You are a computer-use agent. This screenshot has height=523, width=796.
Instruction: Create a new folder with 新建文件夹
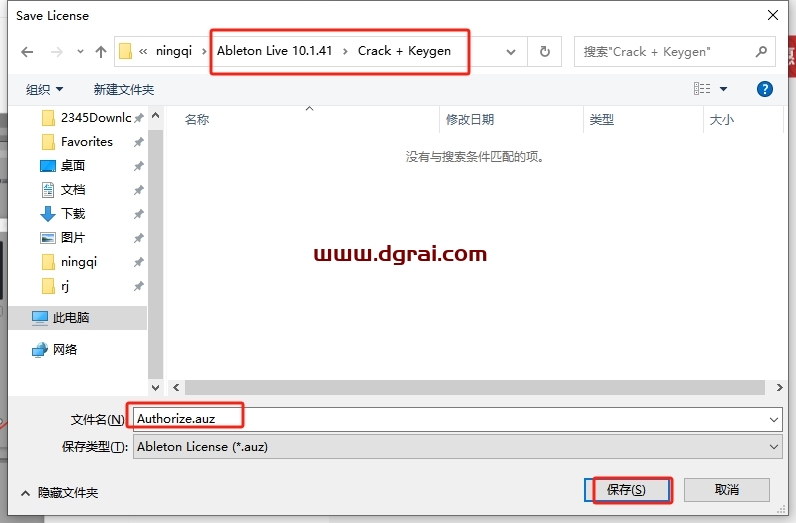pyautogui.click(x=124, y=90)
